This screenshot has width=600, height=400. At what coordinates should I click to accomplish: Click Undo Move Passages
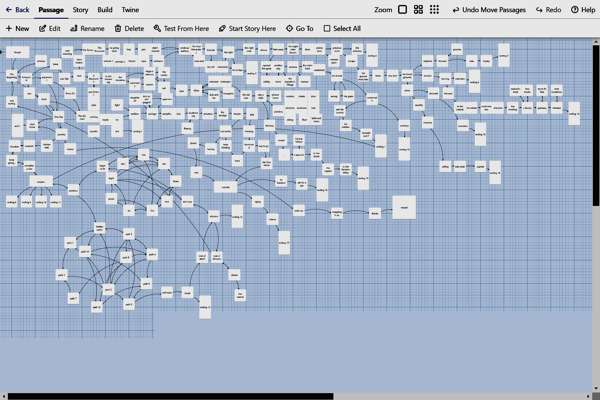click(x=487, y=9)
